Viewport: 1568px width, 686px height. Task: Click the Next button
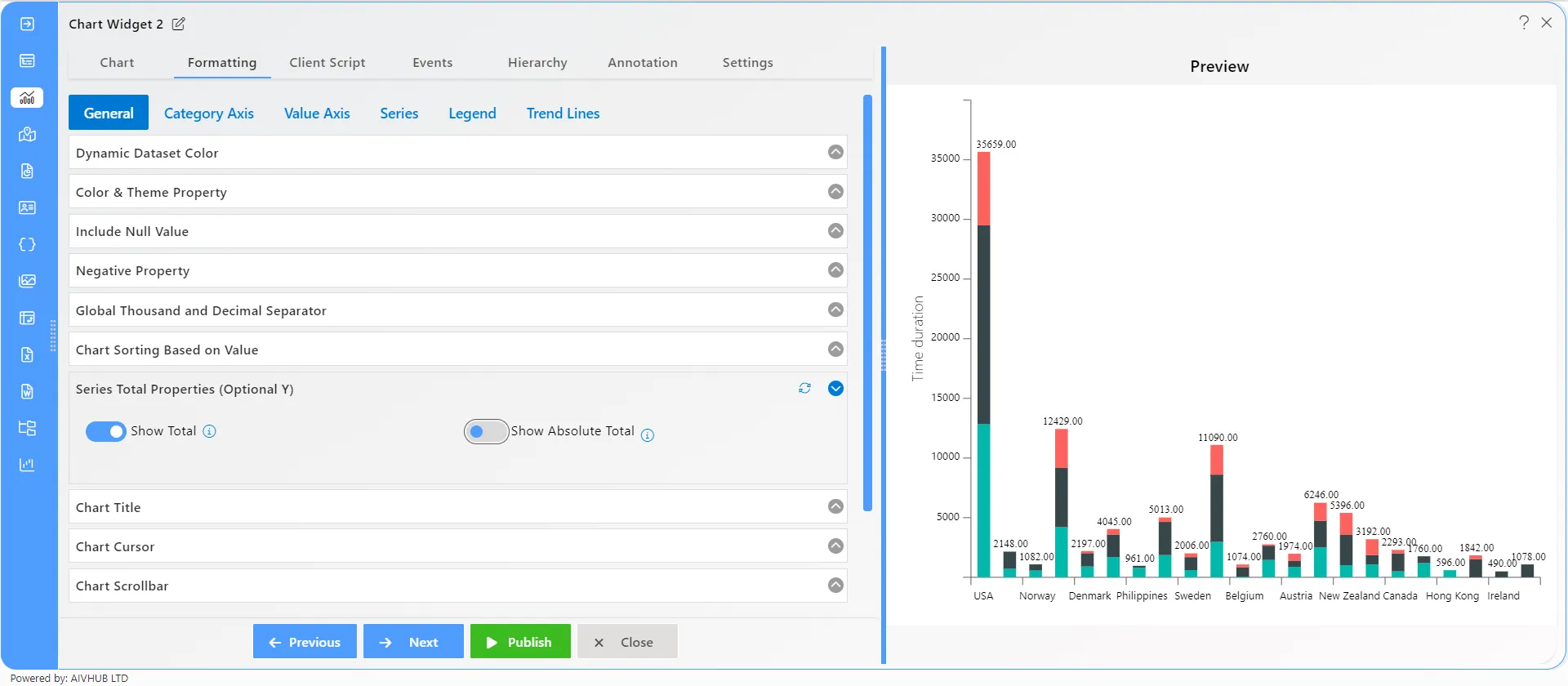coord(413,642)
